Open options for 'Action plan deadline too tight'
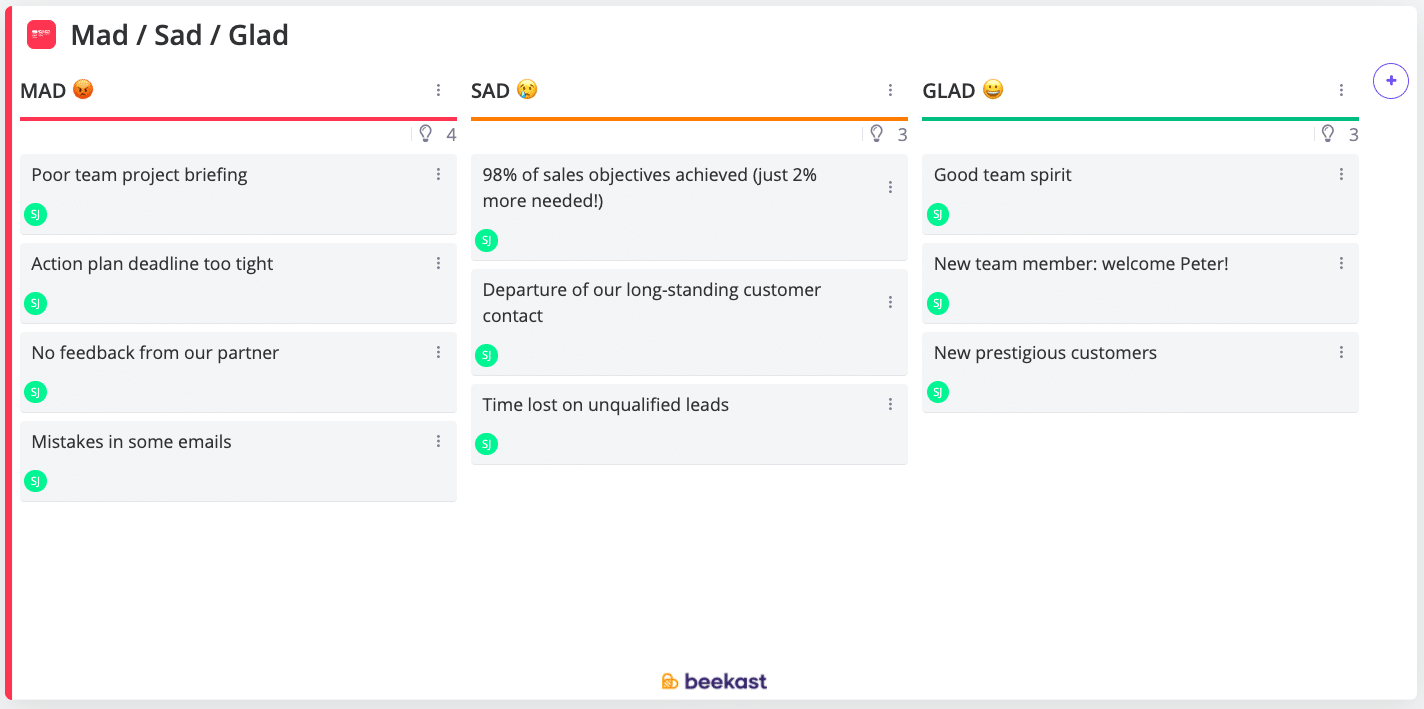Viewport: 1424px width, 709px height. pos(438,263)
